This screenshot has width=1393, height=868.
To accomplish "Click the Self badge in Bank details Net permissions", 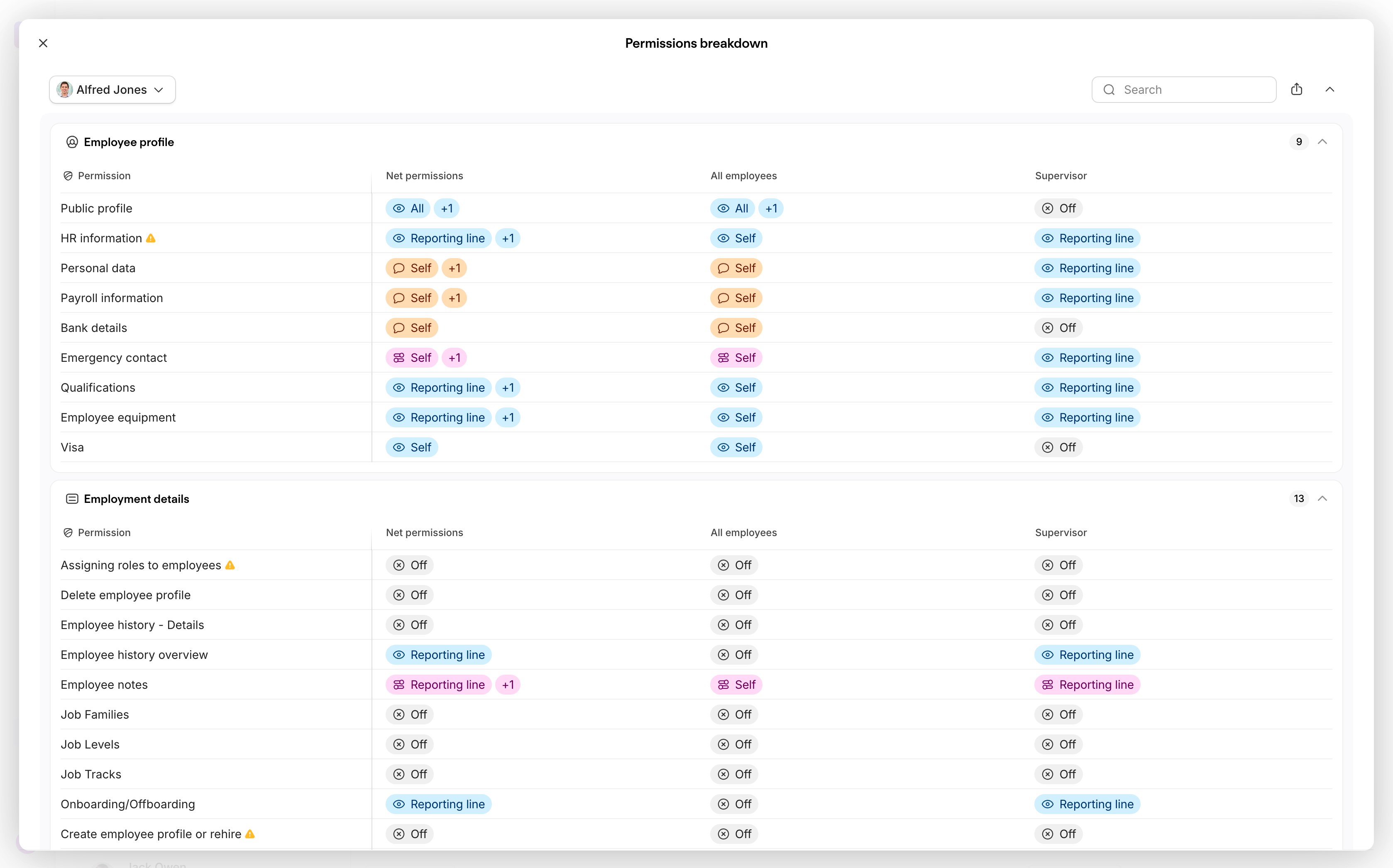I will pyautogui.click(x=412, y=328).
